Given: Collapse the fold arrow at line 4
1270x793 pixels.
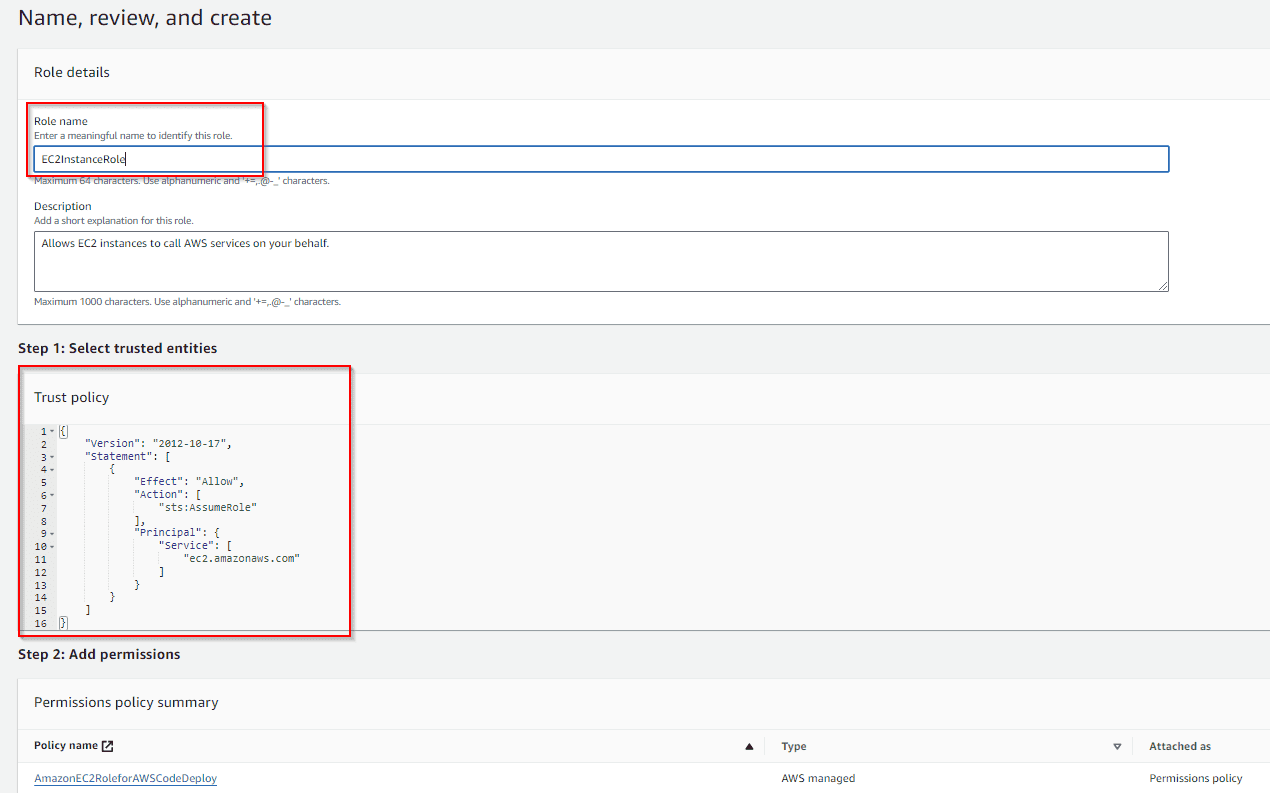Looking at the screenshot, I should 51,469.
